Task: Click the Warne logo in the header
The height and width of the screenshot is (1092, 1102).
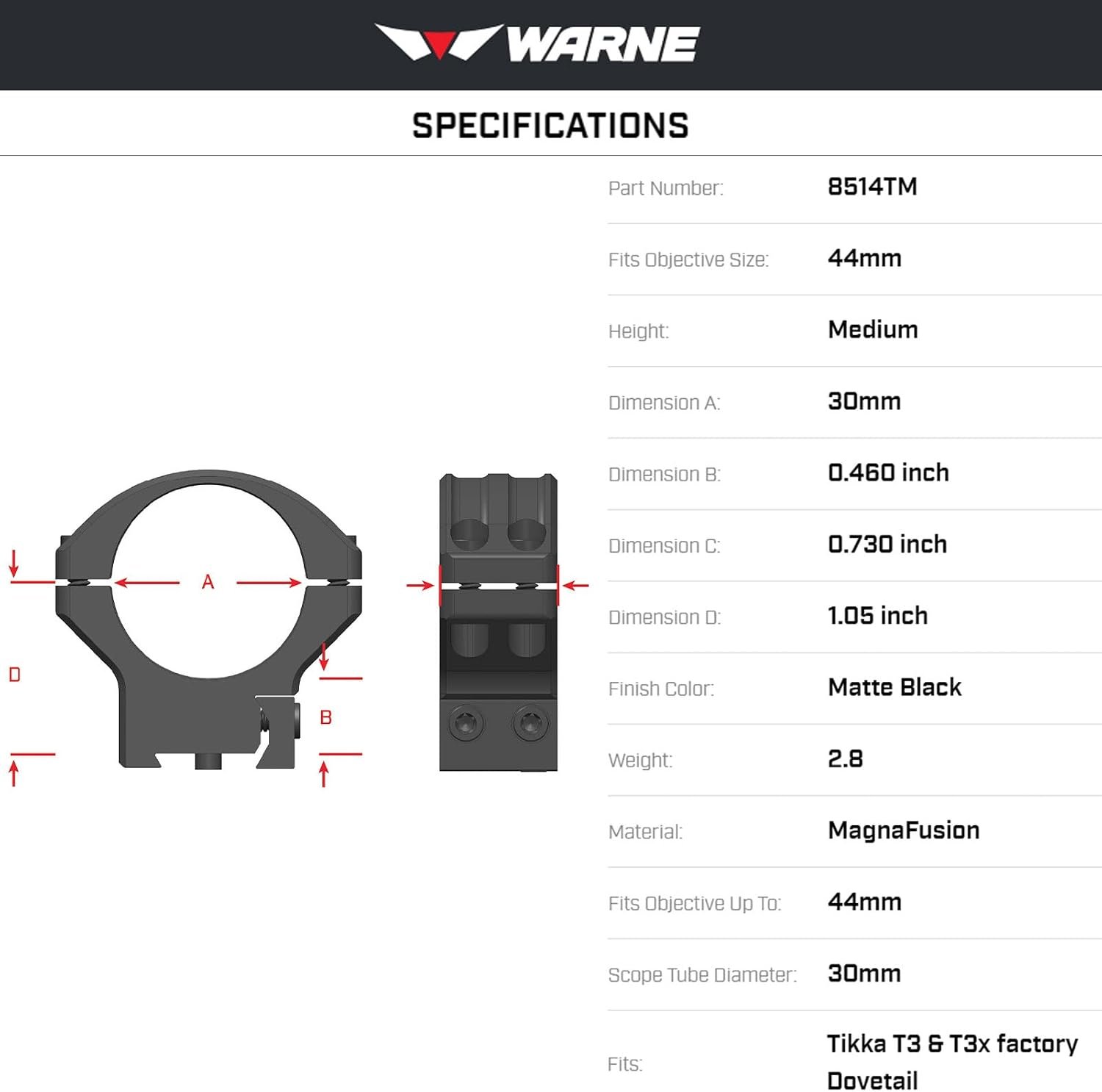Action: [537, 43]
